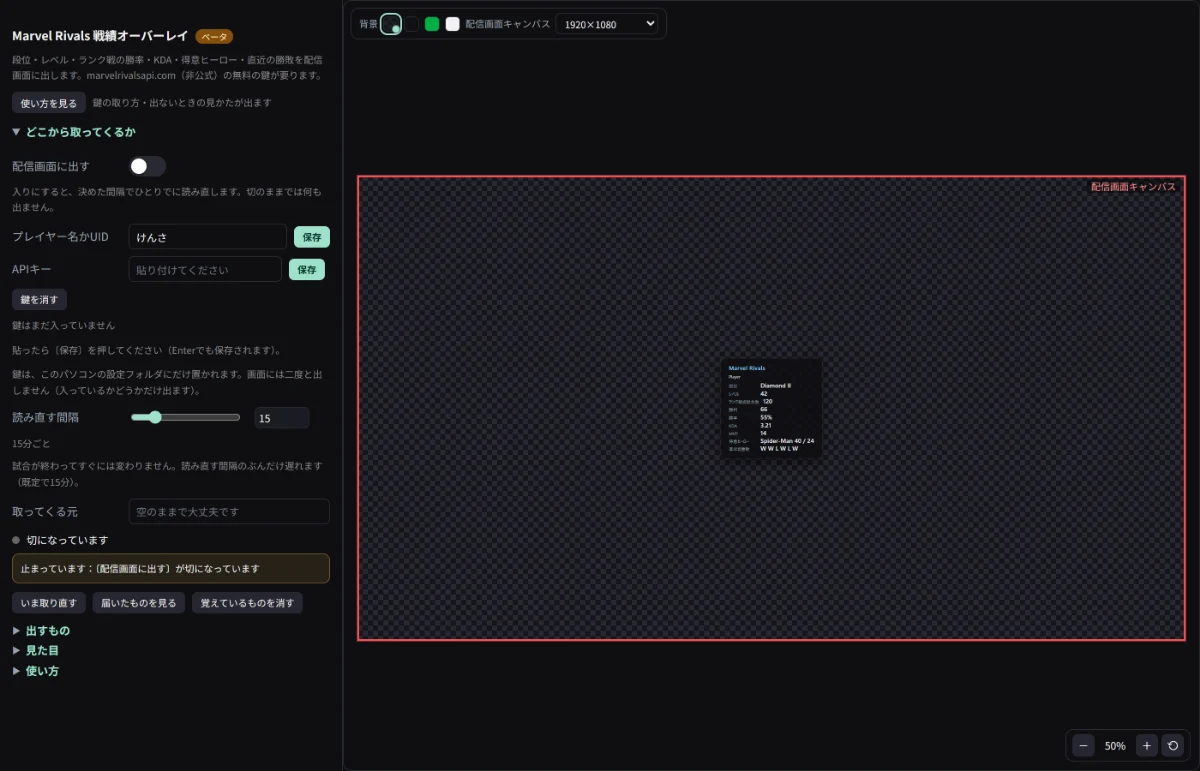Select the Marvel Rivals stats overlay widget
Image resolution: width=1200 pixels, height=771 pixels.
coord(771,408)
